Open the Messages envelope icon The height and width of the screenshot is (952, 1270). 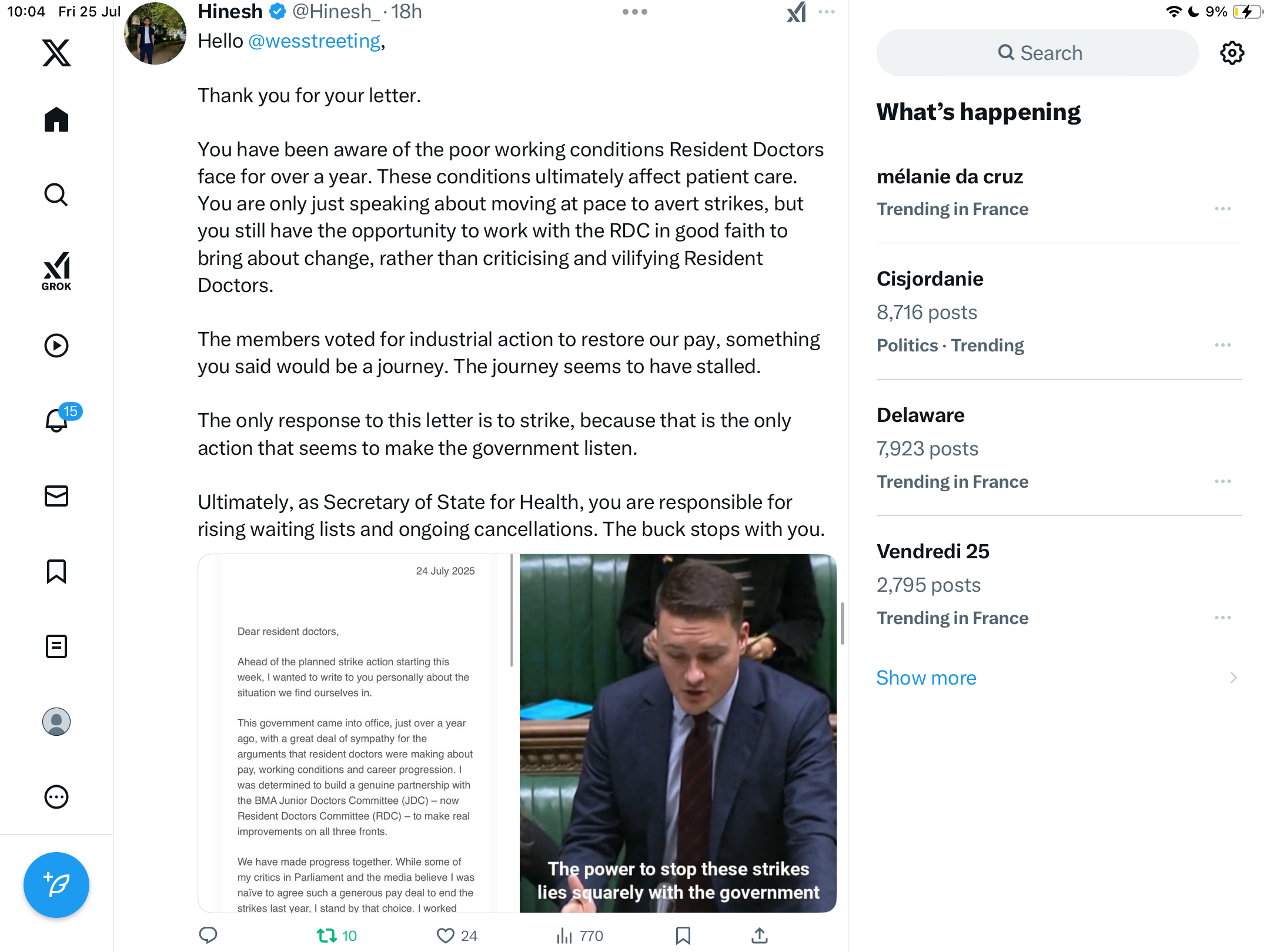click(x=56, y=496)
